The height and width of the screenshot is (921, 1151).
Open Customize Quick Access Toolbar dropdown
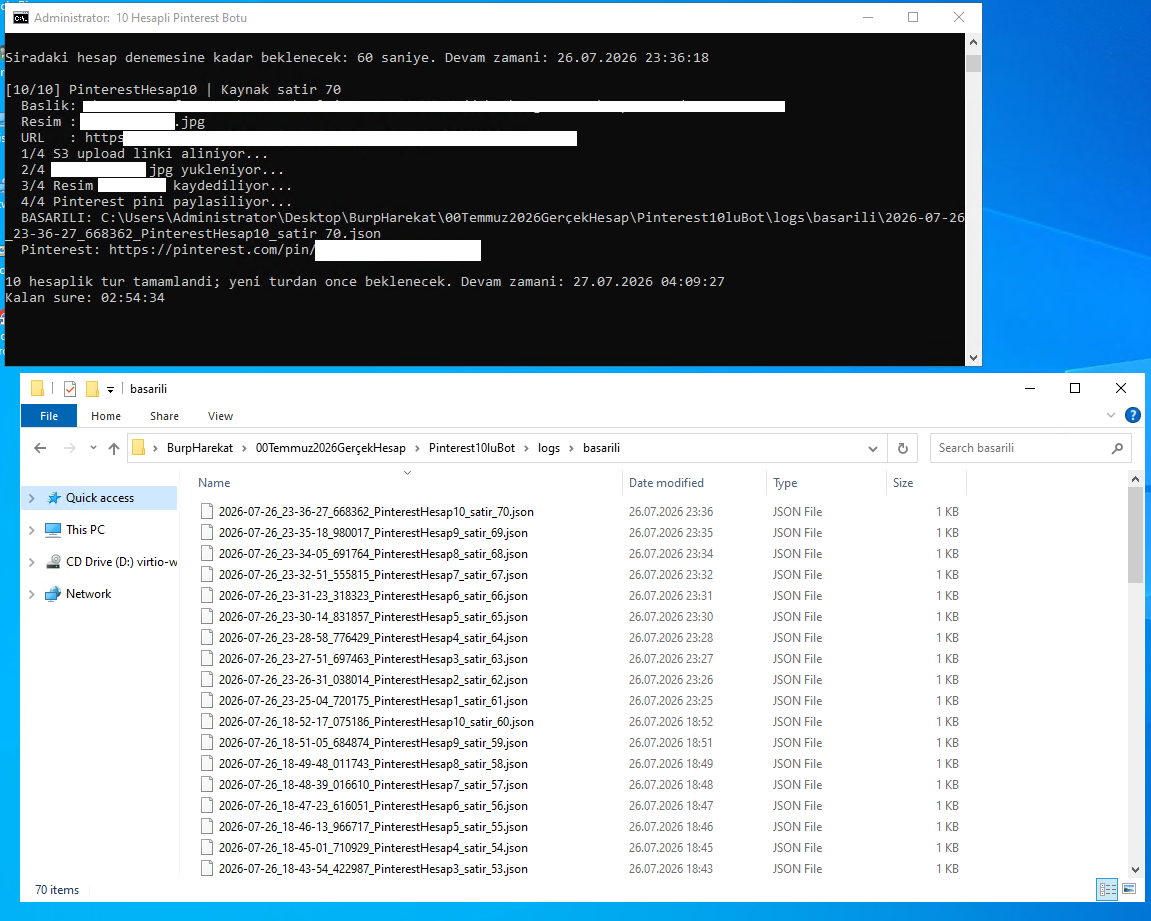tap(110, 390)
